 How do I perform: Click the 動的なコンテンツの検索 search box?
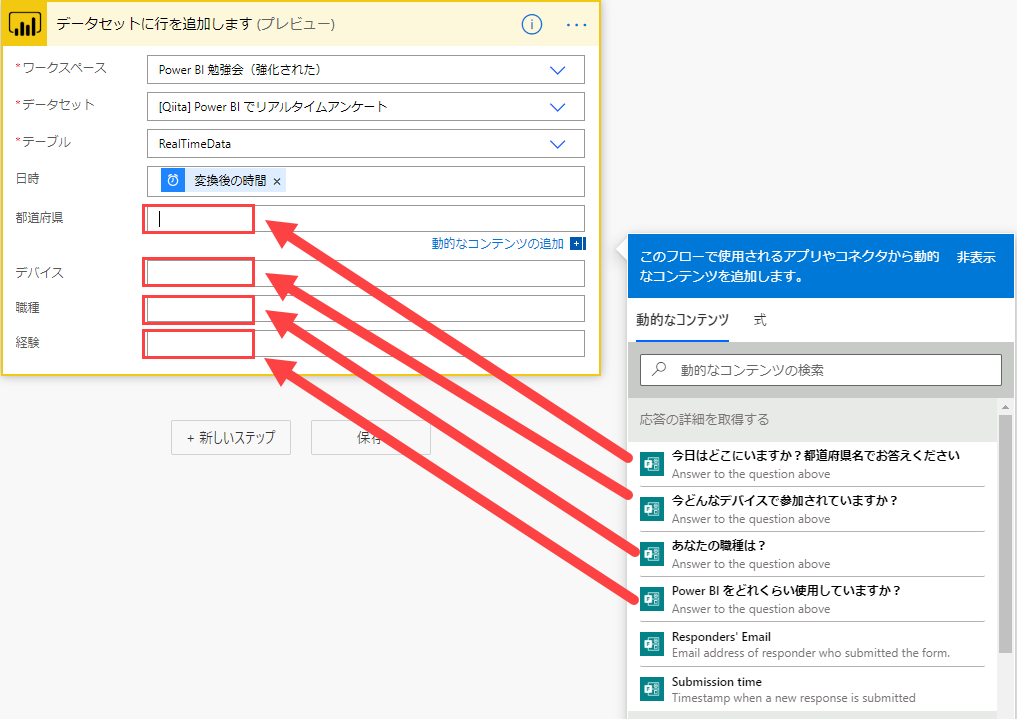pos(821,370)
